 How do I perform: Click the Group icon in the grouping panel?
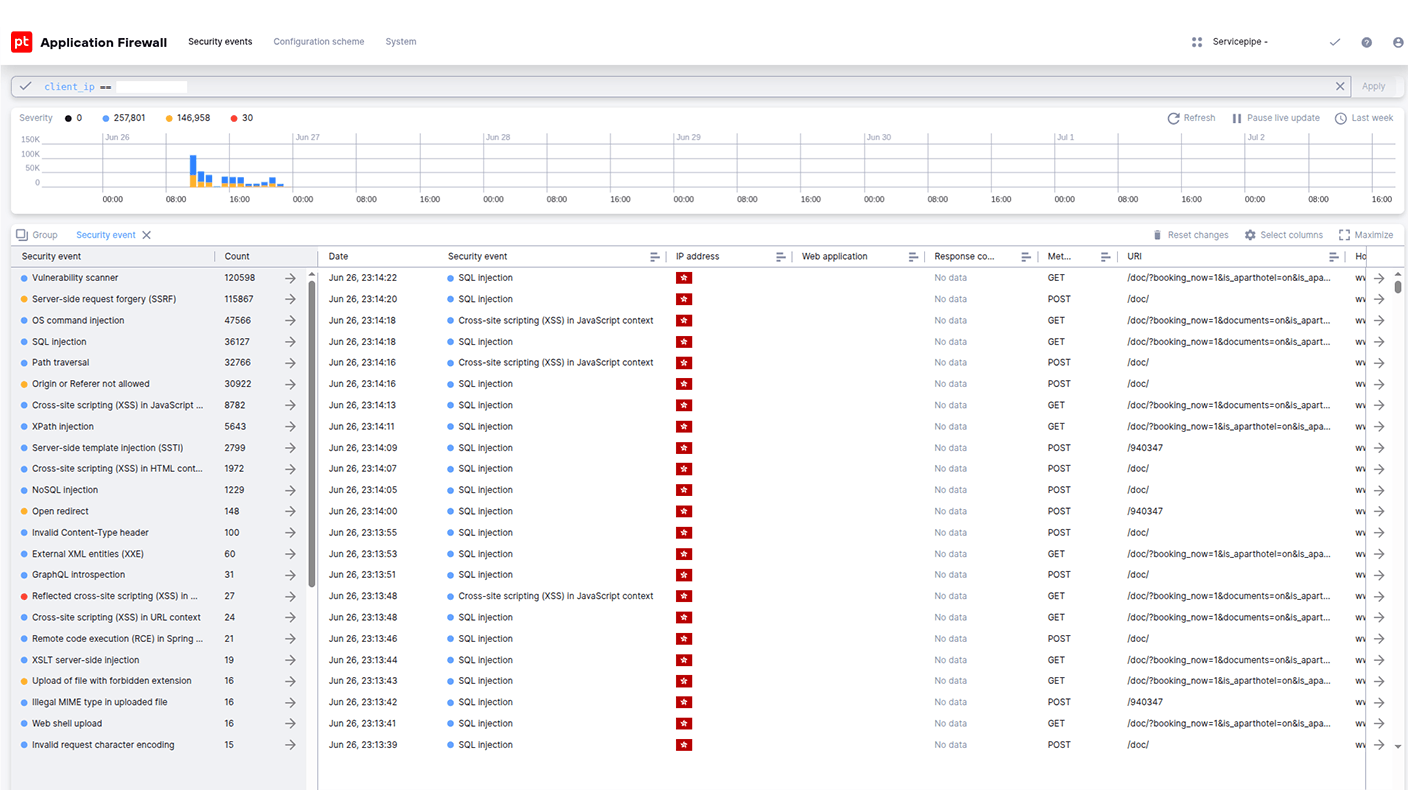click(22, 234)
